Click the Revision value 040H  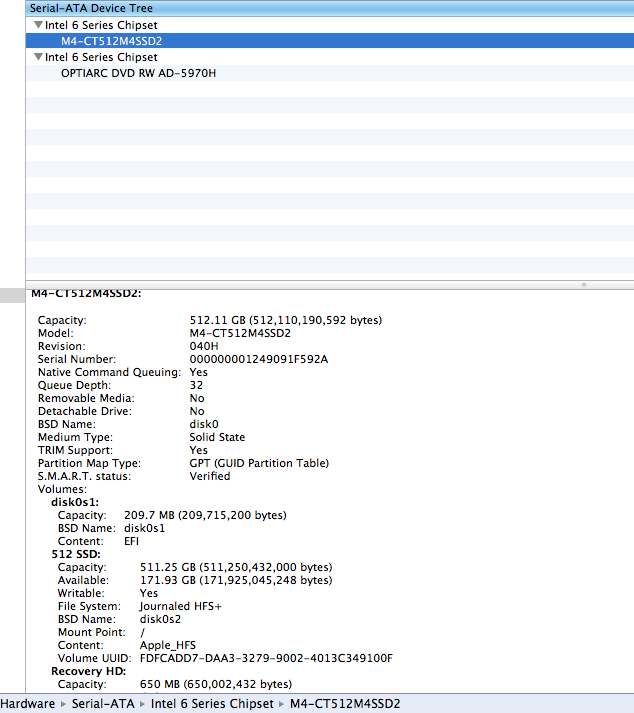204,346
